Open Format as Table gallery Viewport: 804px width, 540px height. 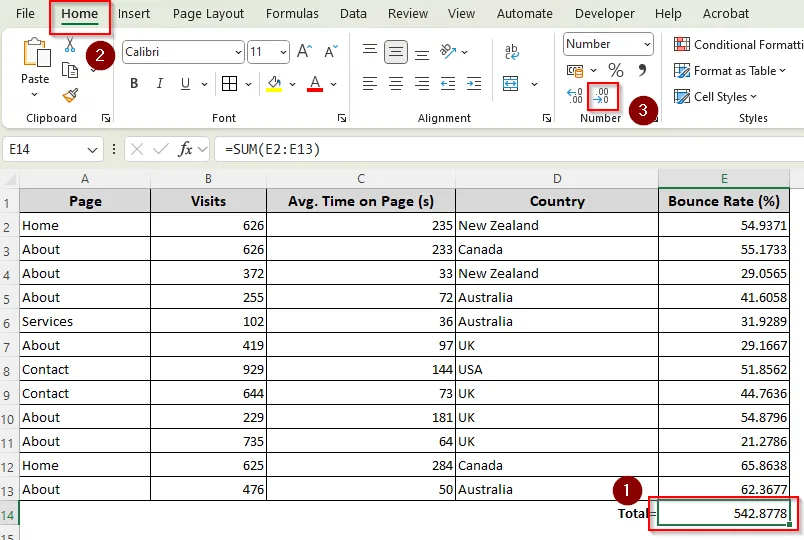point(730,71)
